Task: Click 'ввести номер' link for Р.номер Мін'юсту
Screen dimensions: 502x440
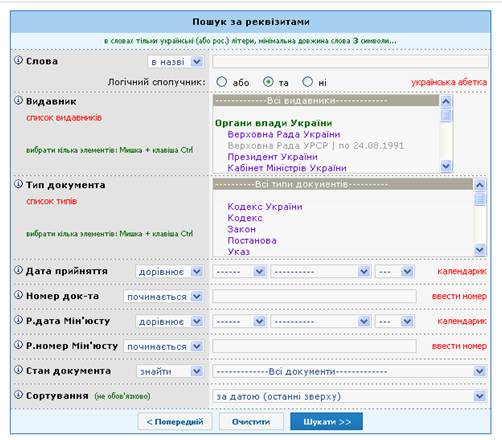Action: 459,346
